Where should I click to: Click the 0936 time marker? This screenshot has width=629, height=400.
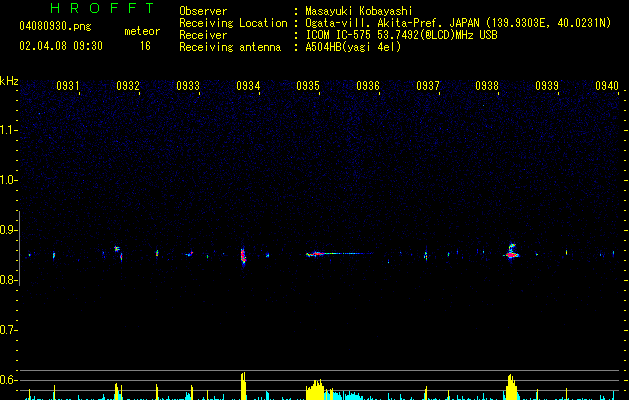[368, 86]
